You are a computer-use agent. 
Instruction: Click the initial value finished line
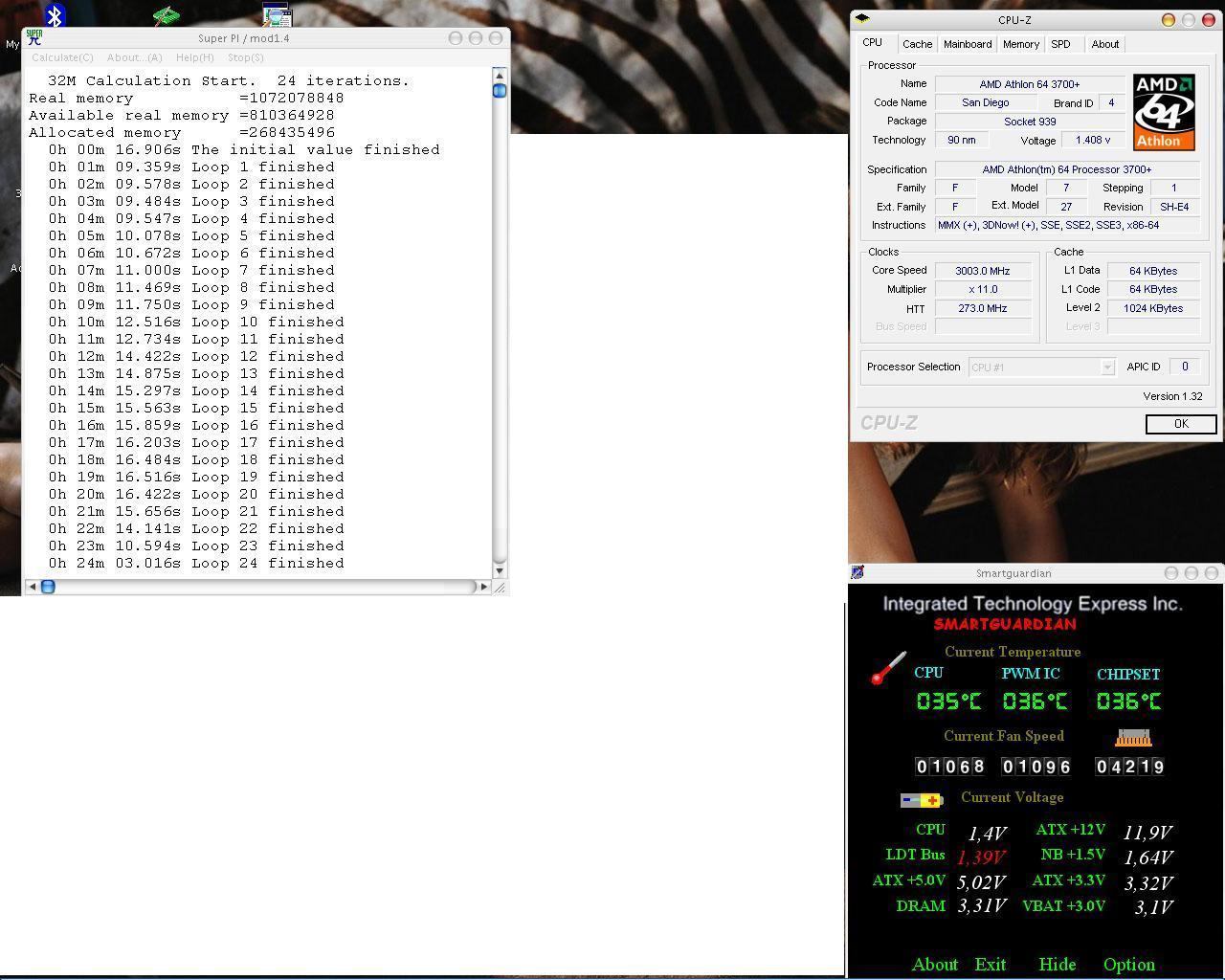[244, 150]
